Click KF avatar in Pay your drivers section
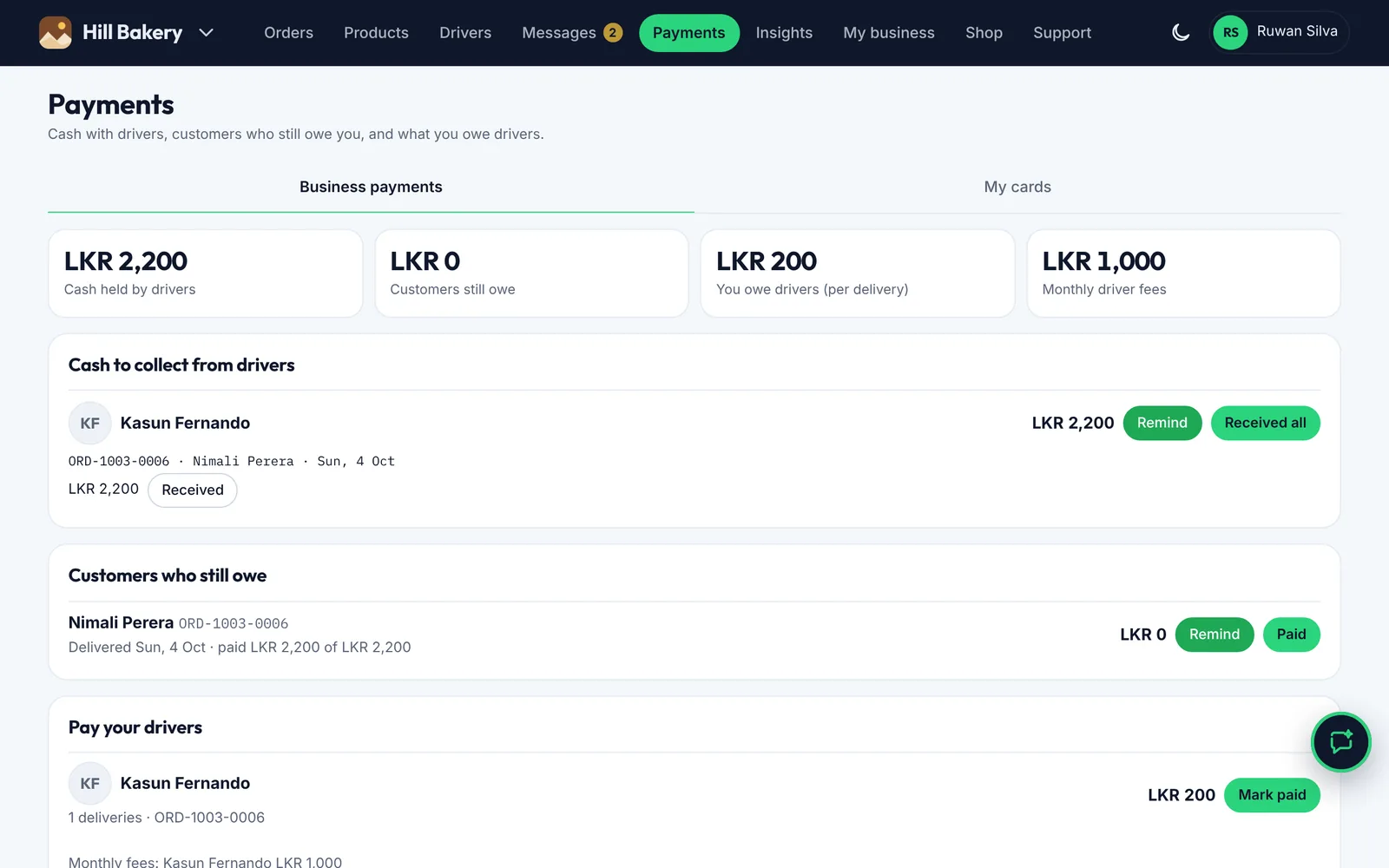This screenshot has width=1389, height=868. click(x=90, y=784)
